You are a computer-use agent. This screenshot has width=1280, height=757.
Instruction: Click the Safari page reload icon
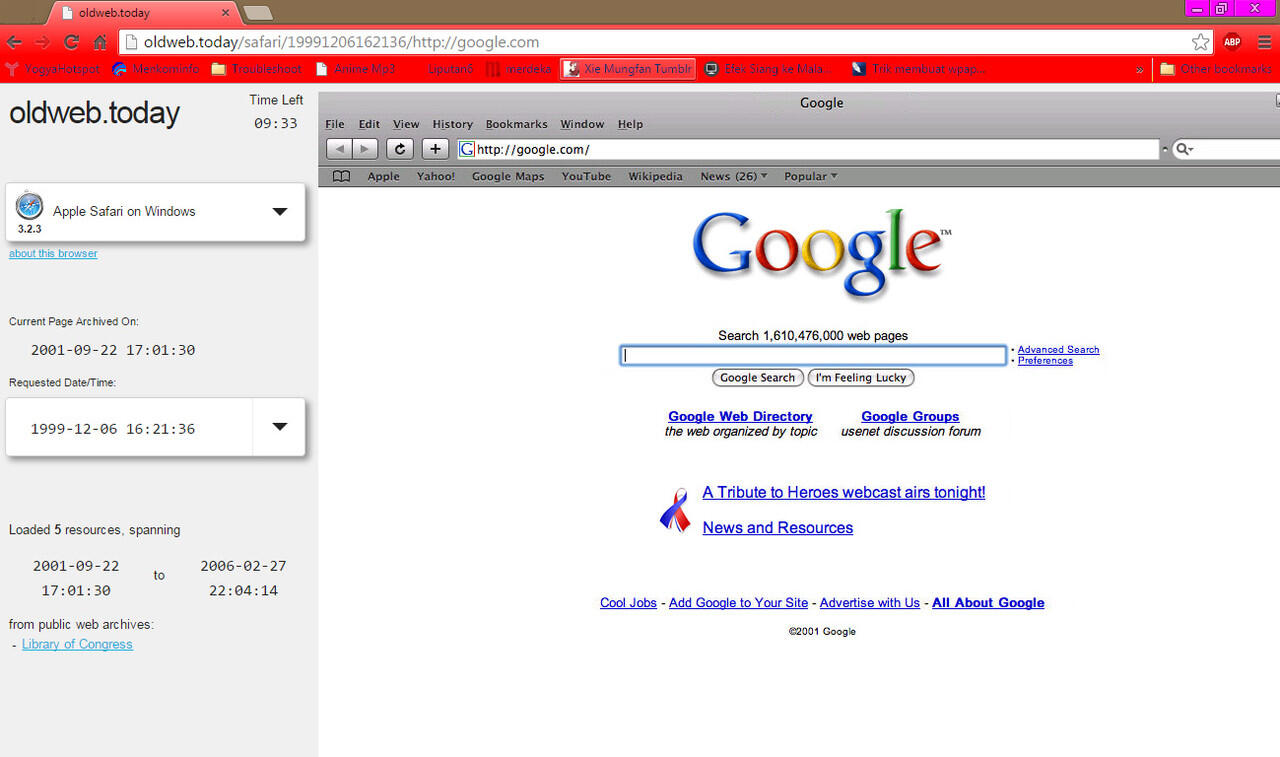399,148
